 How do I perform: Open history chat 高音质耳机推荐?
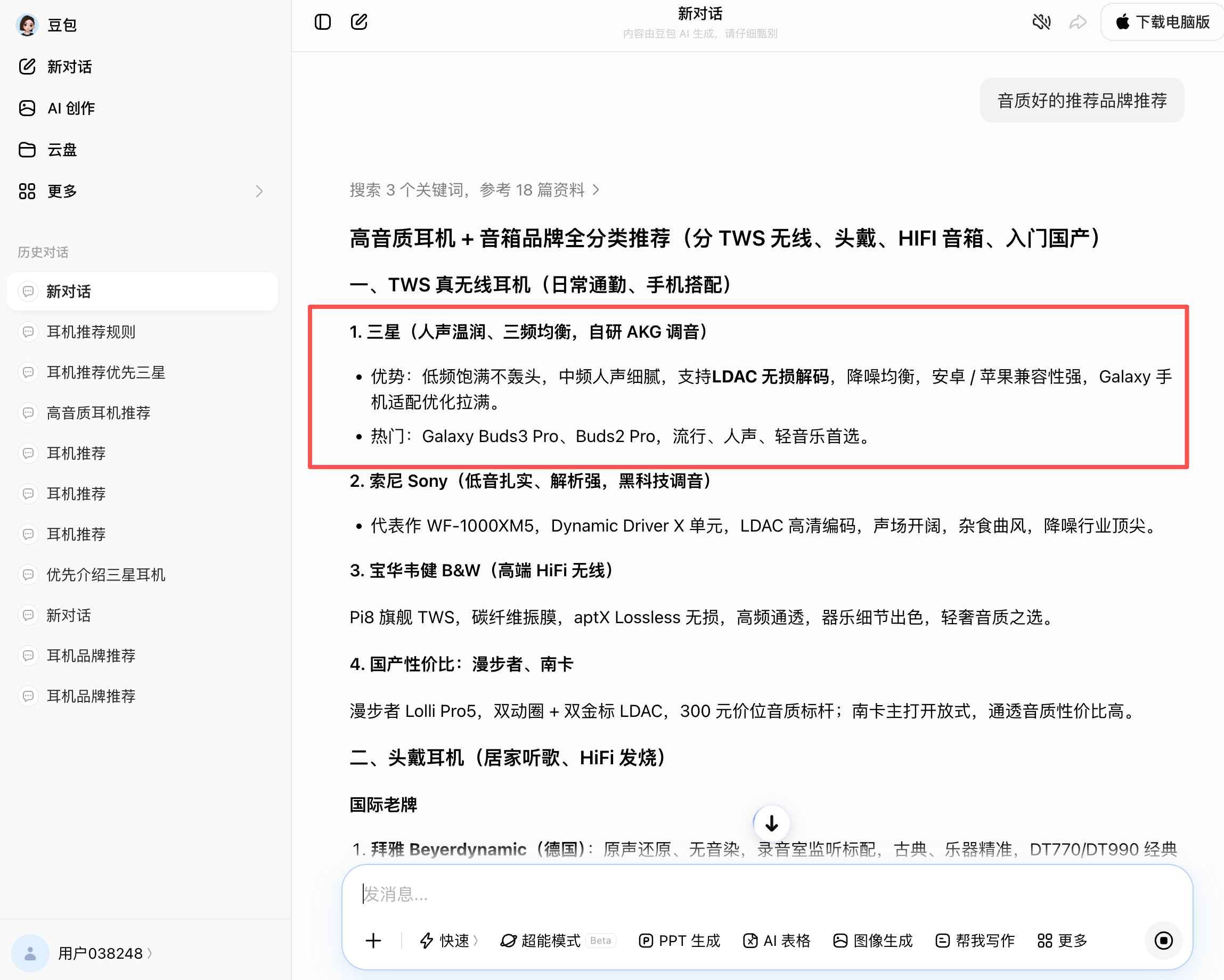click(98, 413)
